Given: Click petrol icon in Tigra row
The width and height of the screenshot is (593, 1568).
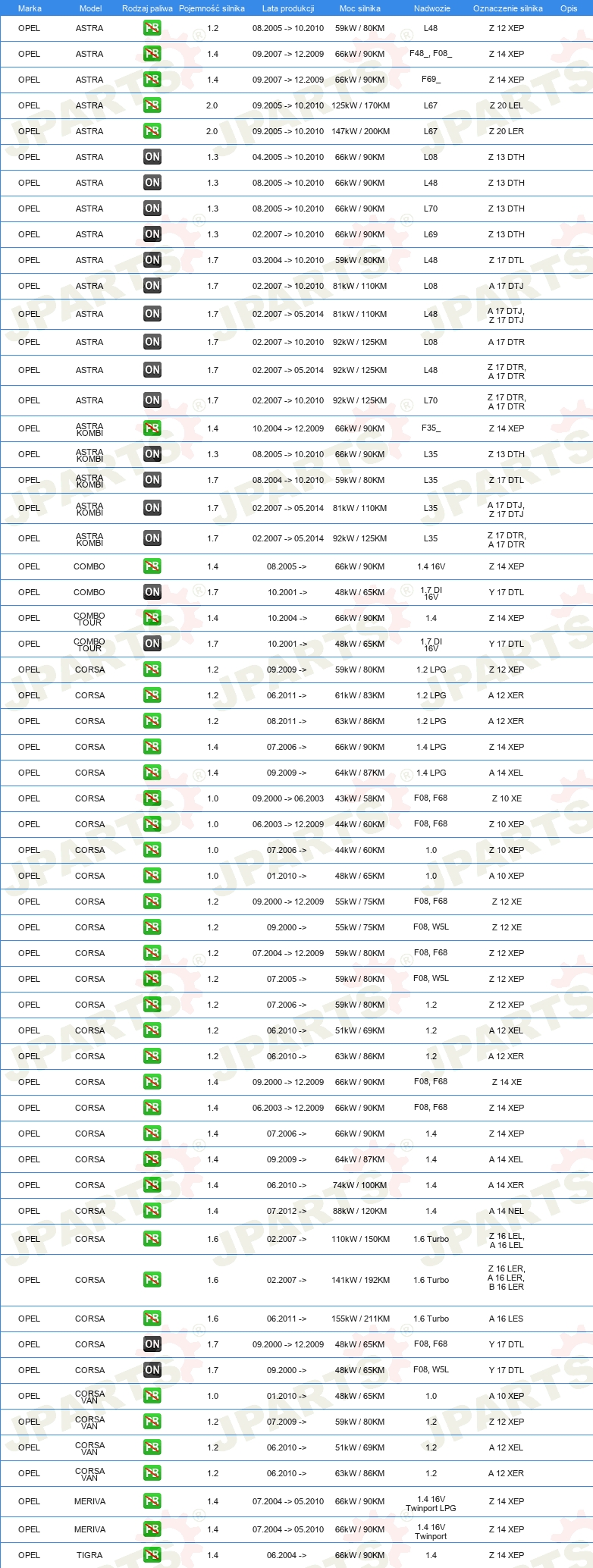Looking at the screenshot, I should (152, 1555).
